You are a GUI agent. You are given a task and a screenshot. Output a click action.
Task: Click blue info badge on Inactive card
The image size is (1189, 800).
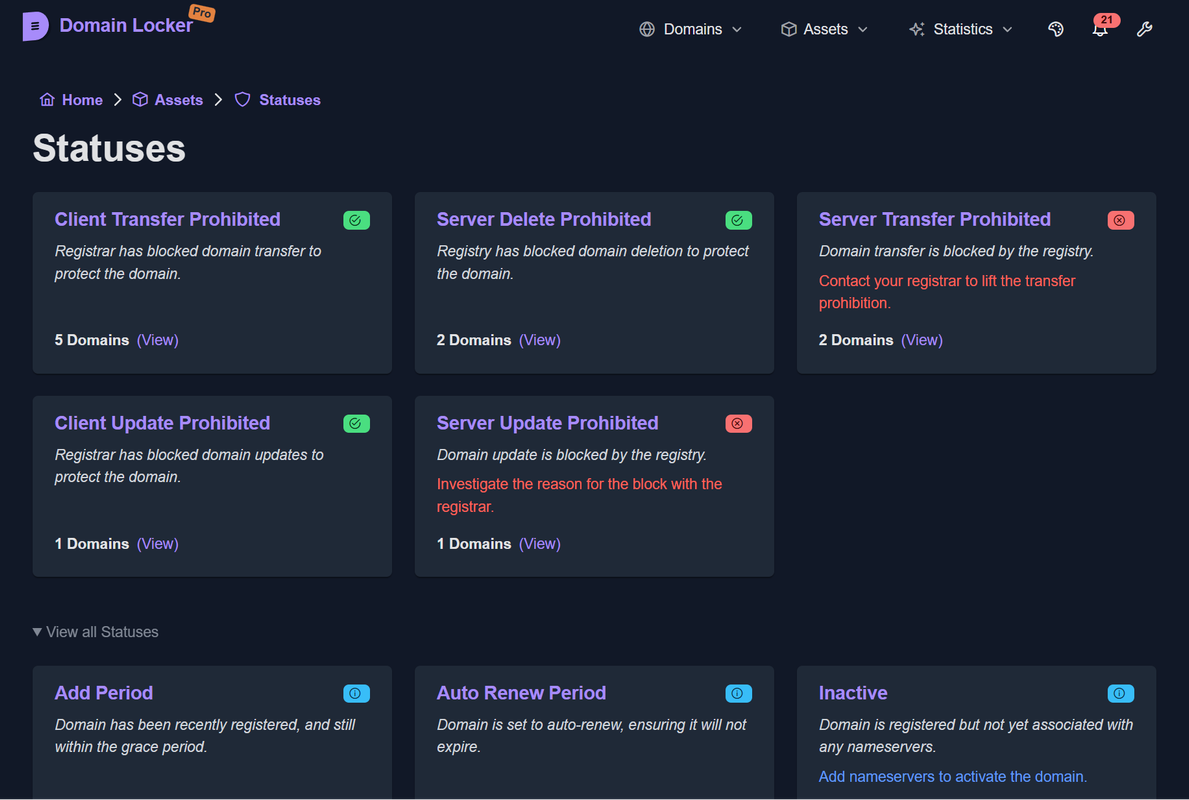[1121, 693]
